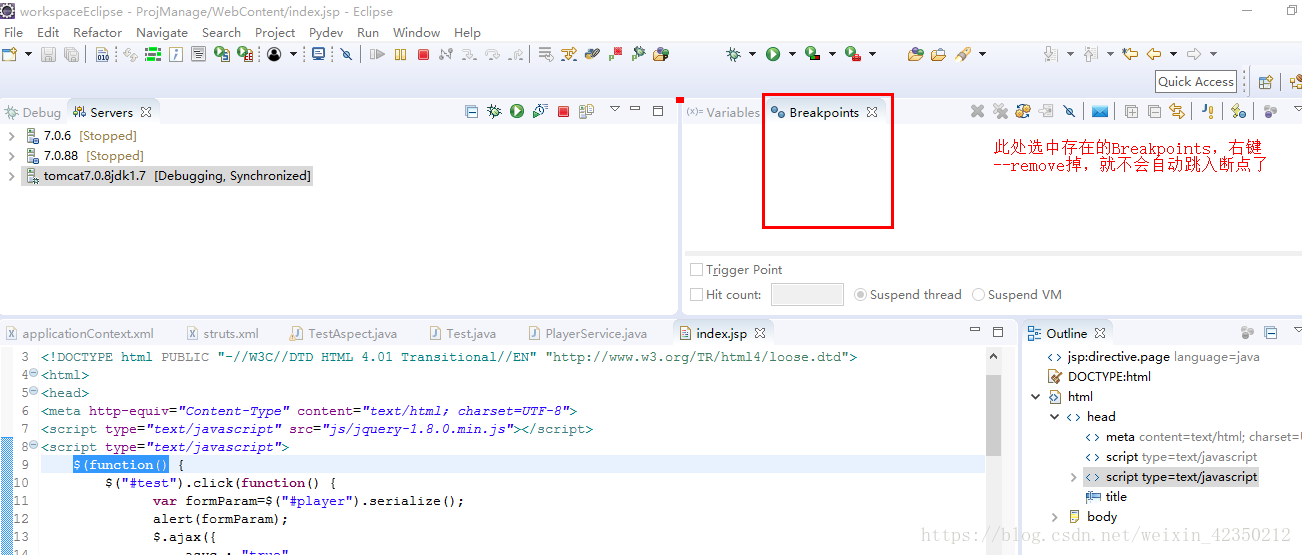Open the Servers view menu triangle
This screenshot has height=555, width=1302.
pyautogui.click(x=614, y=109)
